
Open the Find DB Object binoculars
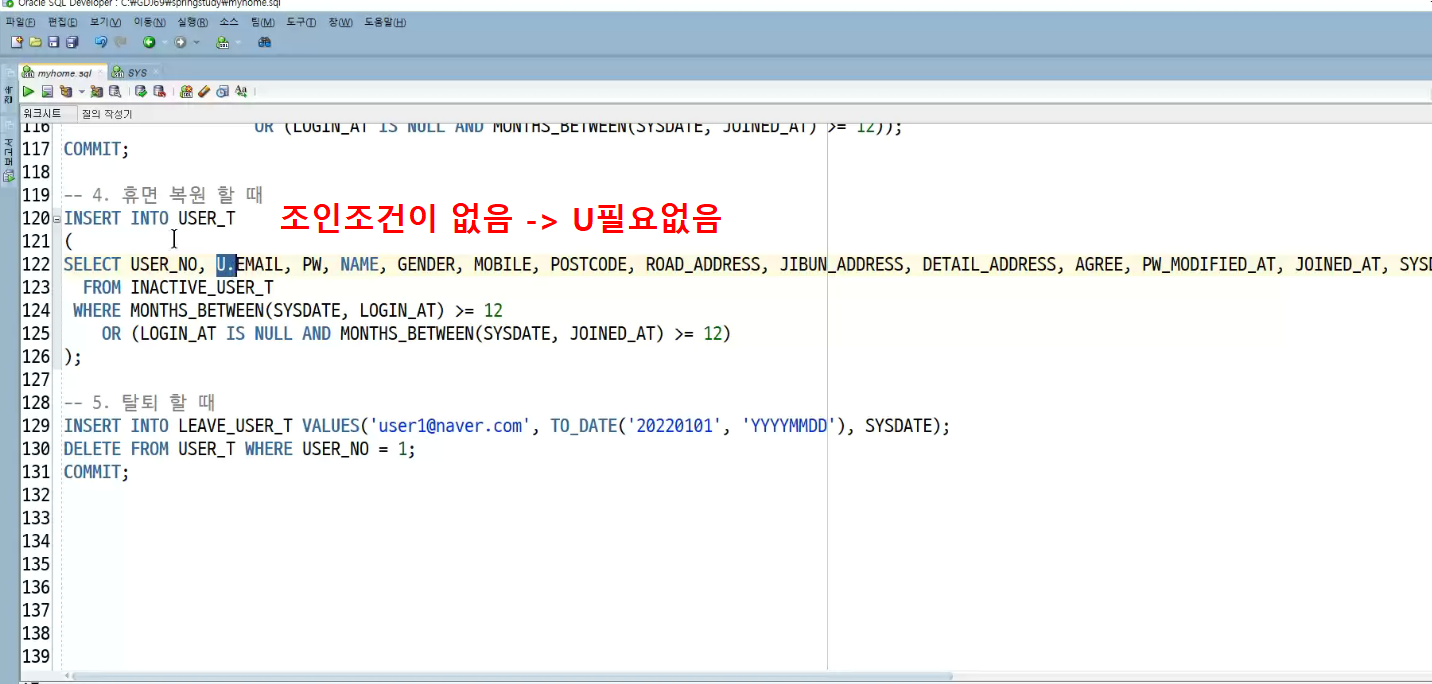coord(265,42)
